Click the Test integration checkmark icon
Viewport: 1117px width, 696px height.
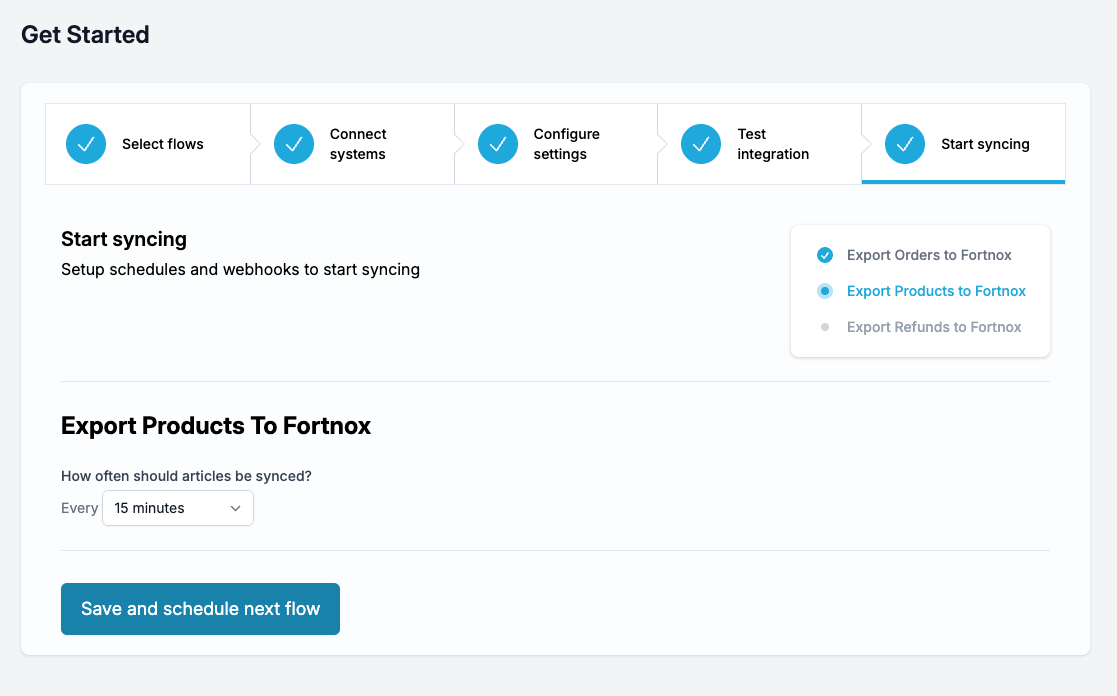(x=701, y=144)
